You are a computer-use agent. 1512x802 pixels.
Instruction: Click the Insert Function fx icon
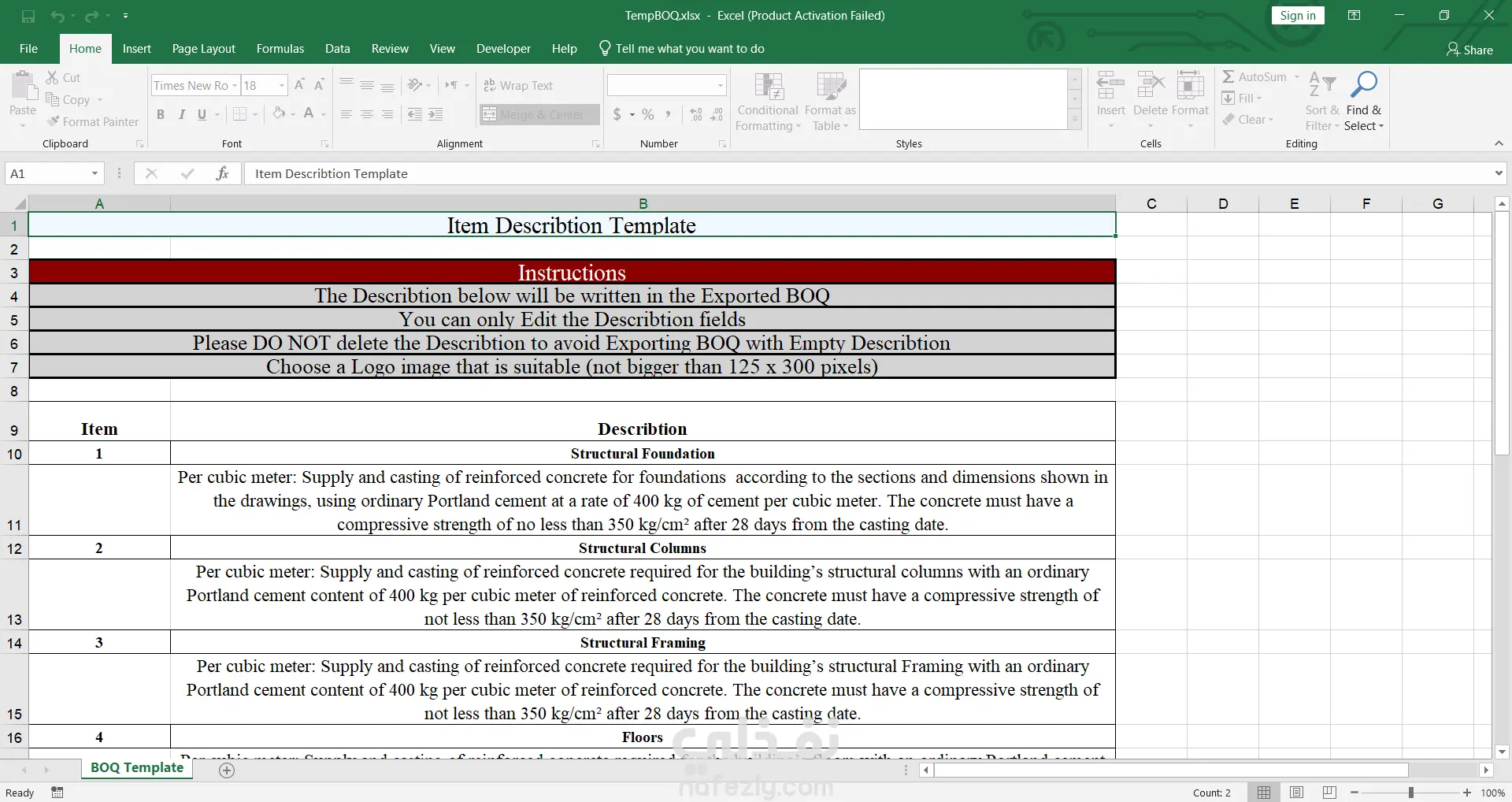(x=222, y=173)
